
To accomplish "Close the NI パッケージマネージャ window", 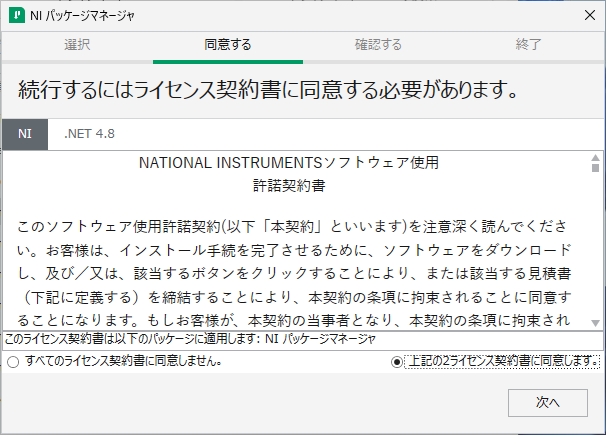I will [590, 15].
